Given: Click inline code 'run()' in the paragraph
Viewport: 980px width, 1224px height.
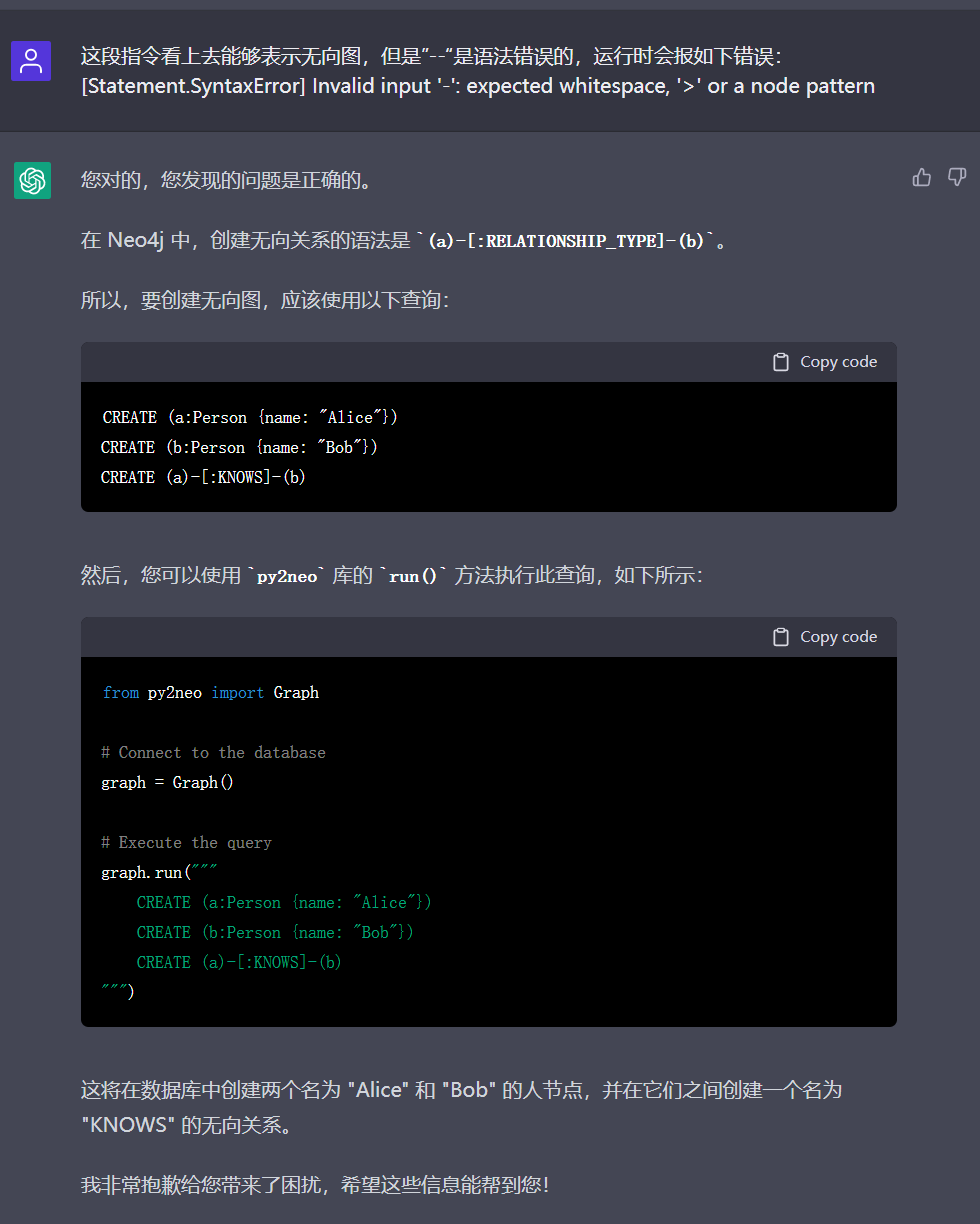Looking at the screenshot, I should (x=413, y=576).
